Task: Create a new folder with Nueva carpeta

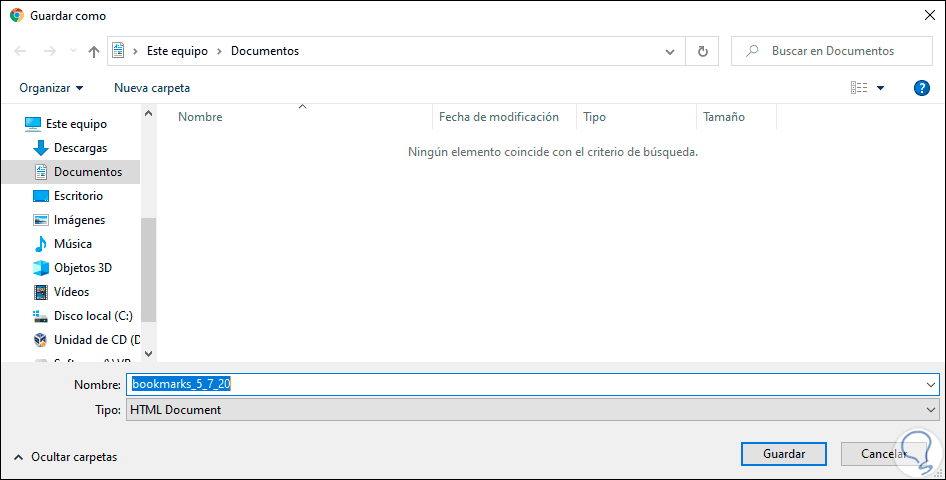Action: coord(152,88)
